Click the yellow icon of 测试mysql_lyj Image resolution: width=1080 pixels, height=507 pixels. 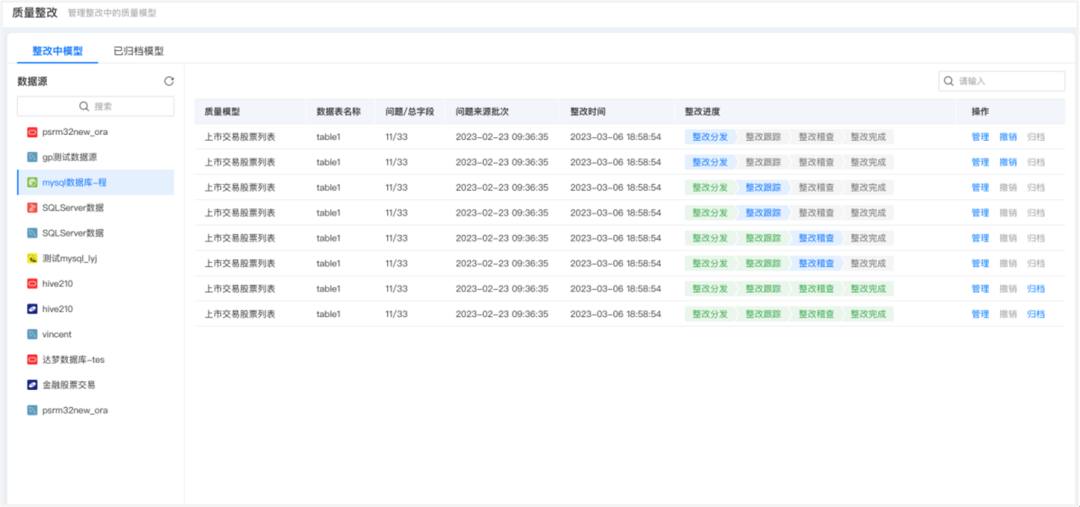pyautogui.click(x=32, y=258)
